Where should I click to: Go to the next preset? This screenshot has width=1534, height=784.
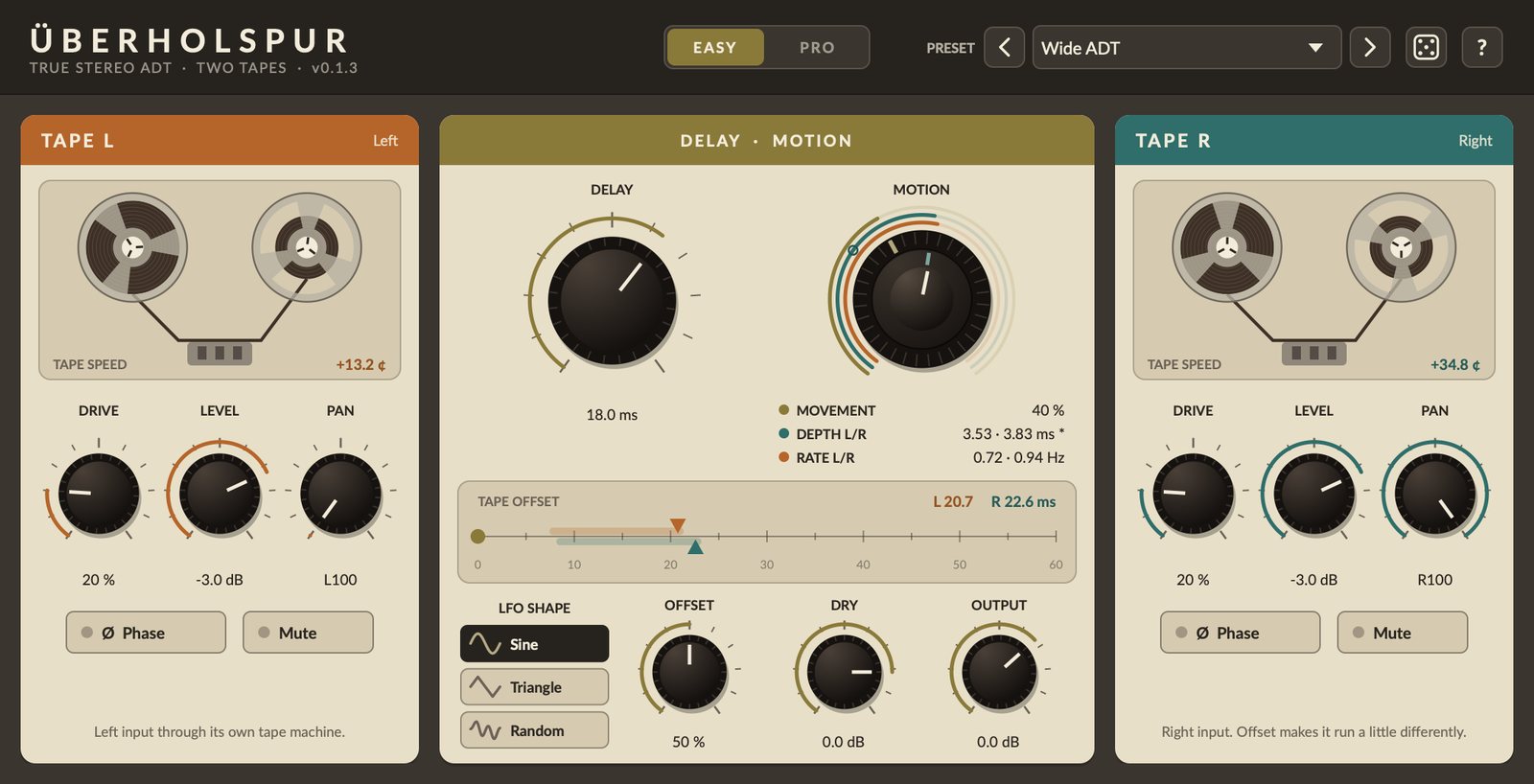pos(1369,47)
